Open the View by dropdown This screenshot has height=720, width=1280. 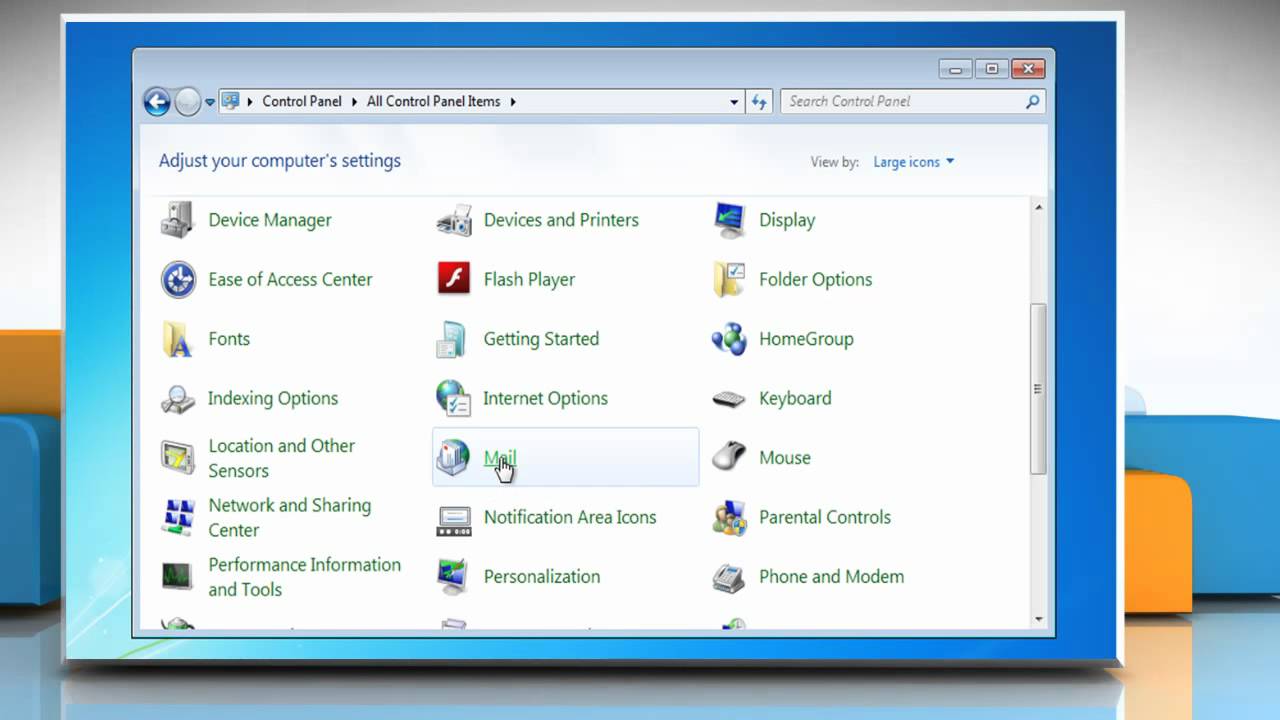point(913,161)
